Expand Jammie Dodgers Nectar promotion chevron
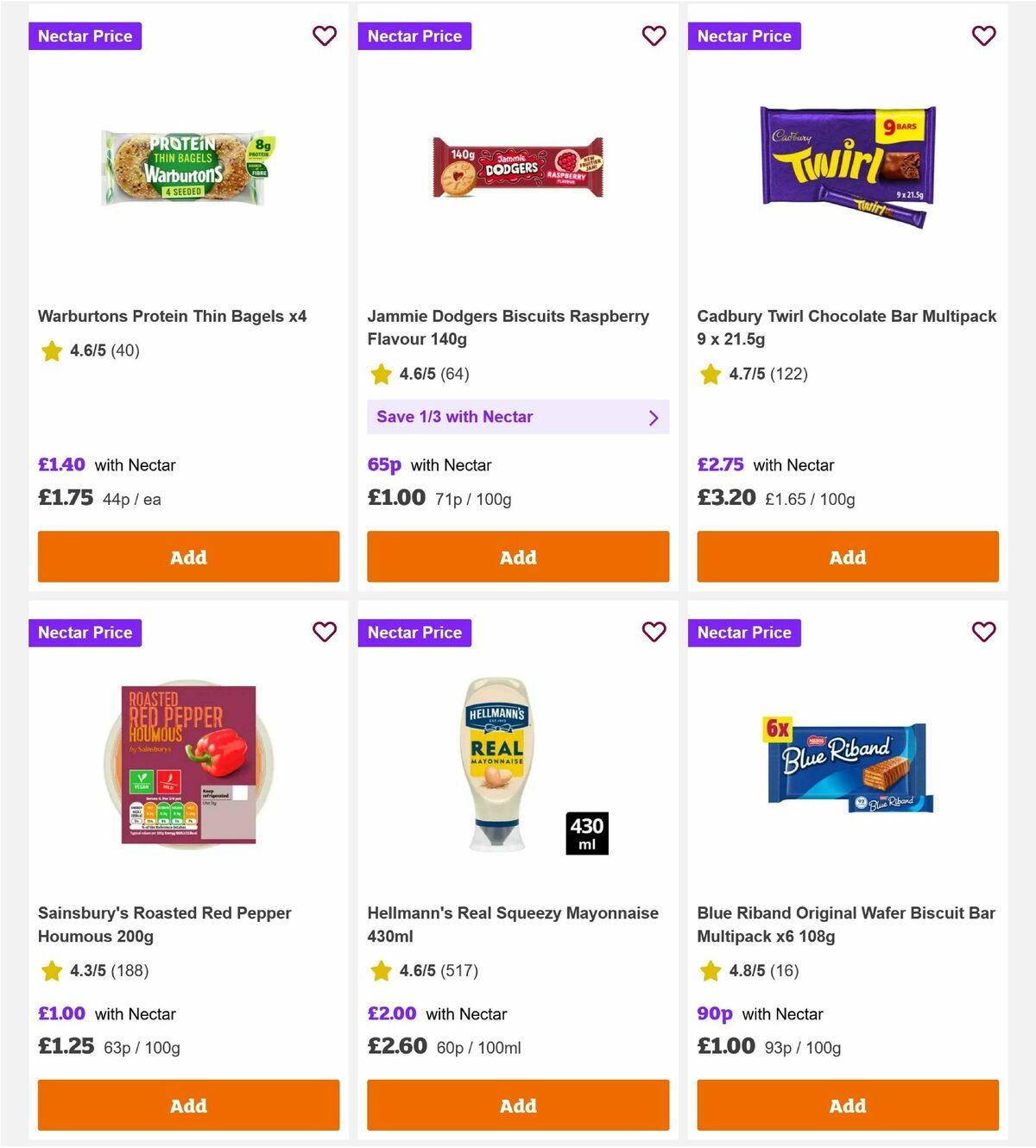The width and height of the screenshot is (1036, 1148). [654, 417]
